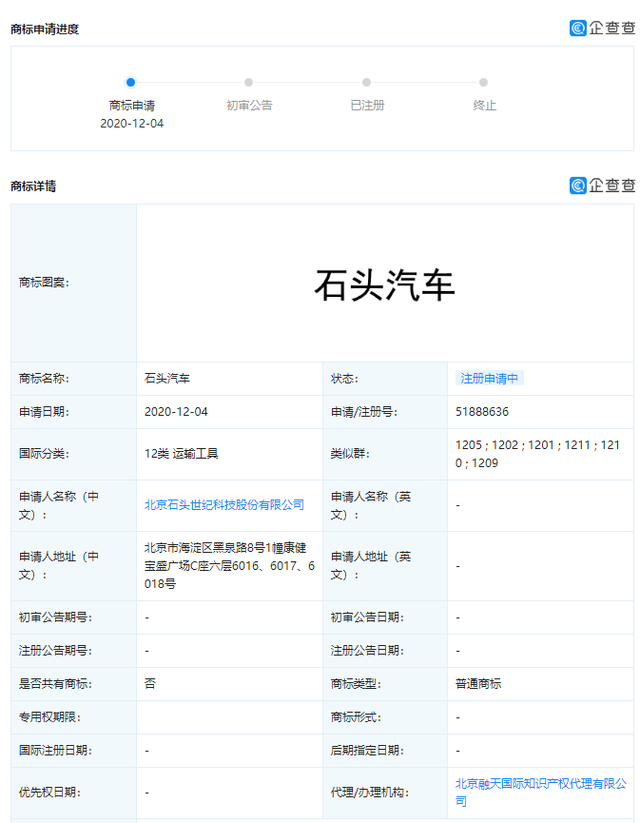Select trademark type value 普通商标
This screenshot has width=640, height=823.
[x=478, y=683]
